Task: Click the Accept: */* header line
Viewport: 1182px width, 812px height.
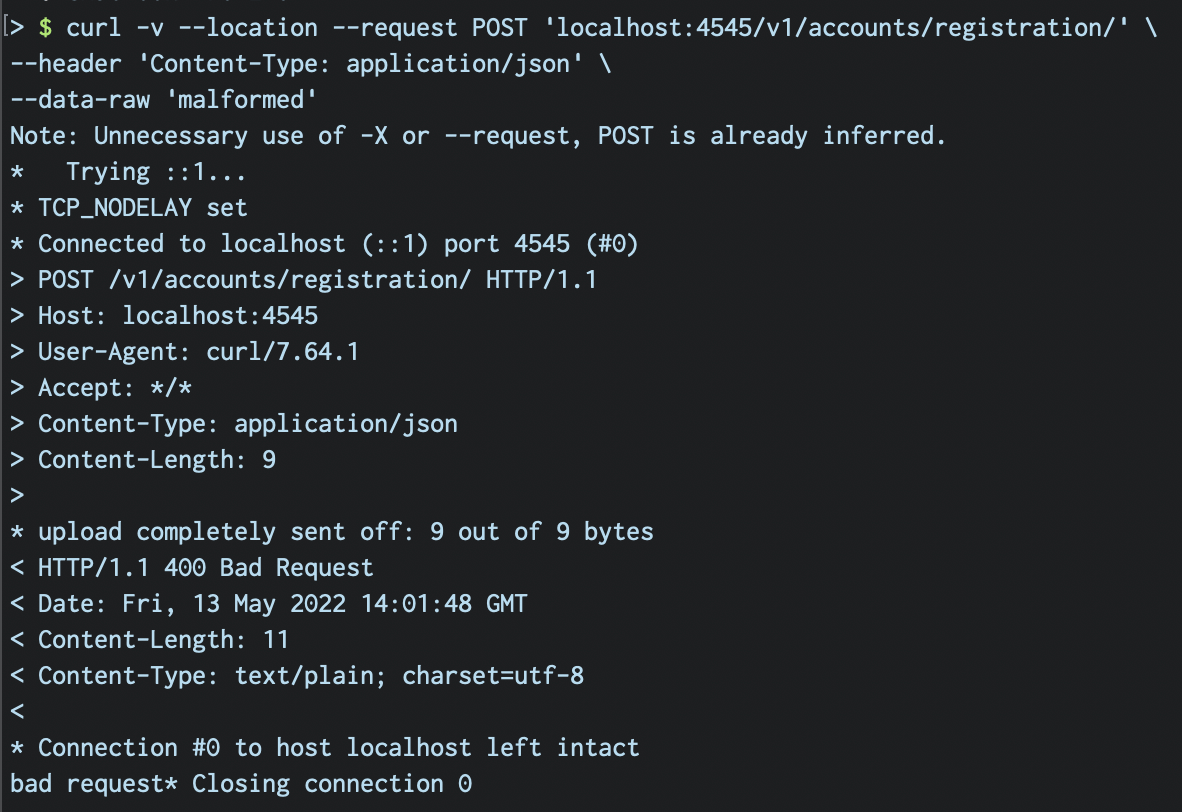Action: pos(115,388)
